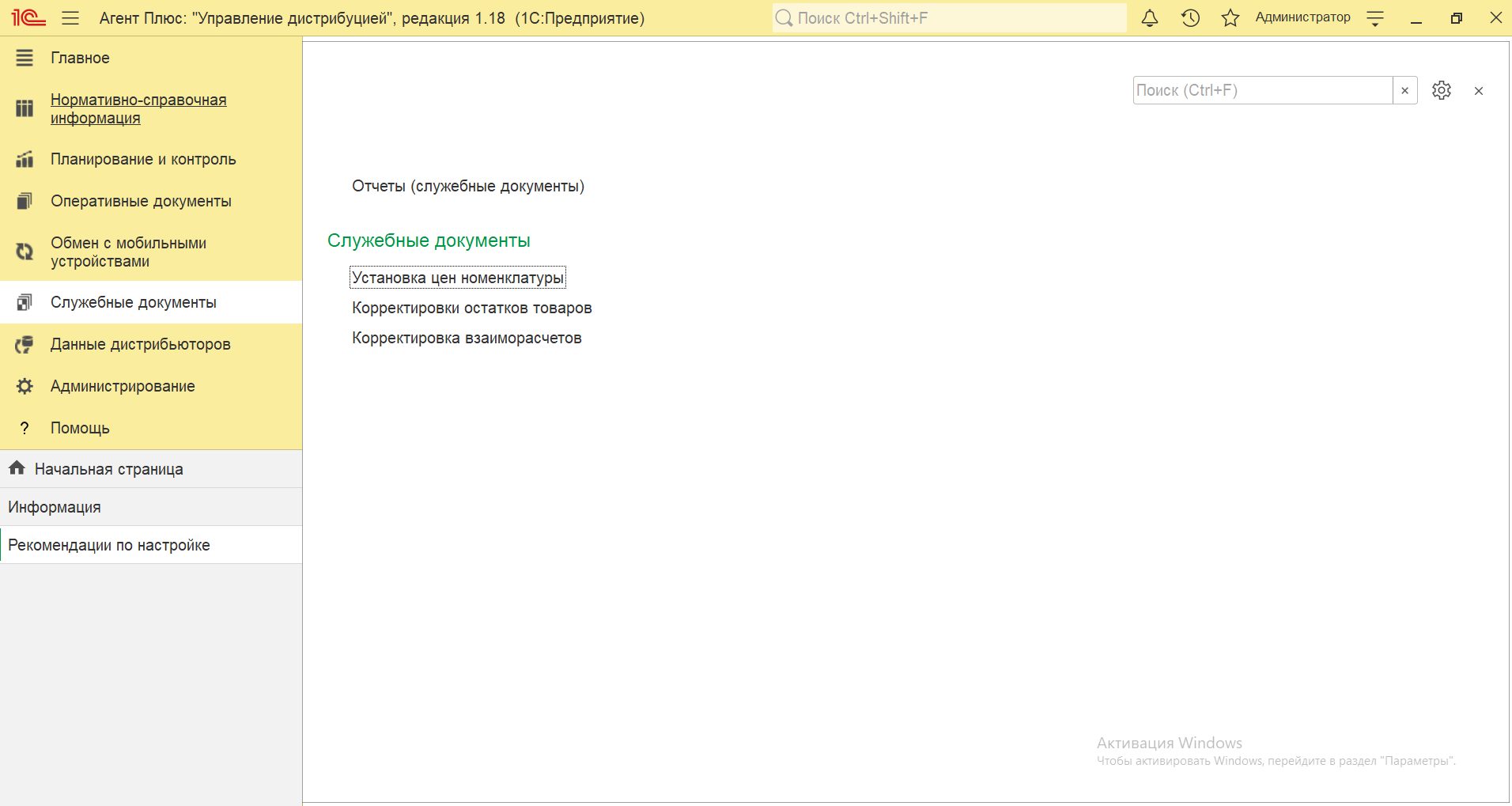
Task: Switch to Информация tab
Action: click(55, 507)
